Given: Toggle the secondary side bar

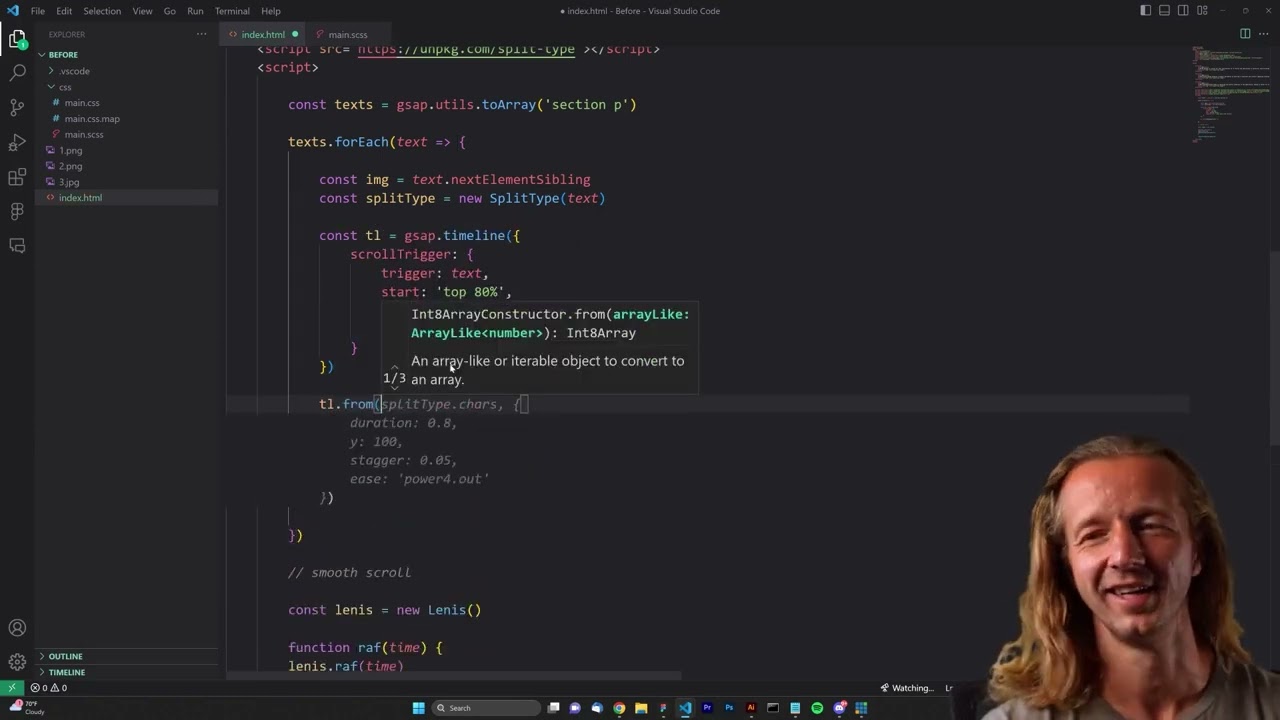Looking at the screenshot, I should click(1182, 11).
